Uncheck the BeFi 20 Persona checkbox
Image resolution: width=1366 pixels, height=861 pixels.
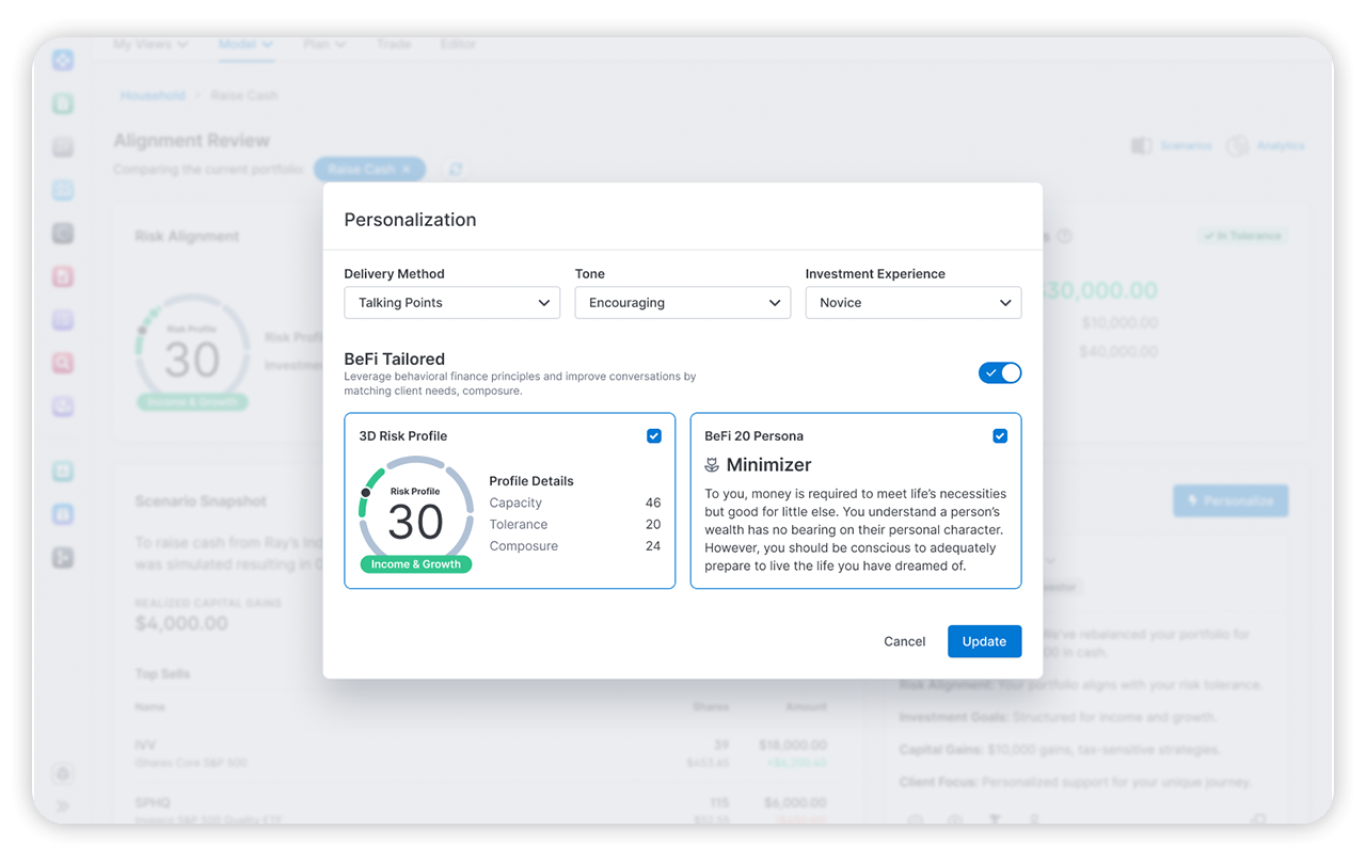click(1000, 435)
